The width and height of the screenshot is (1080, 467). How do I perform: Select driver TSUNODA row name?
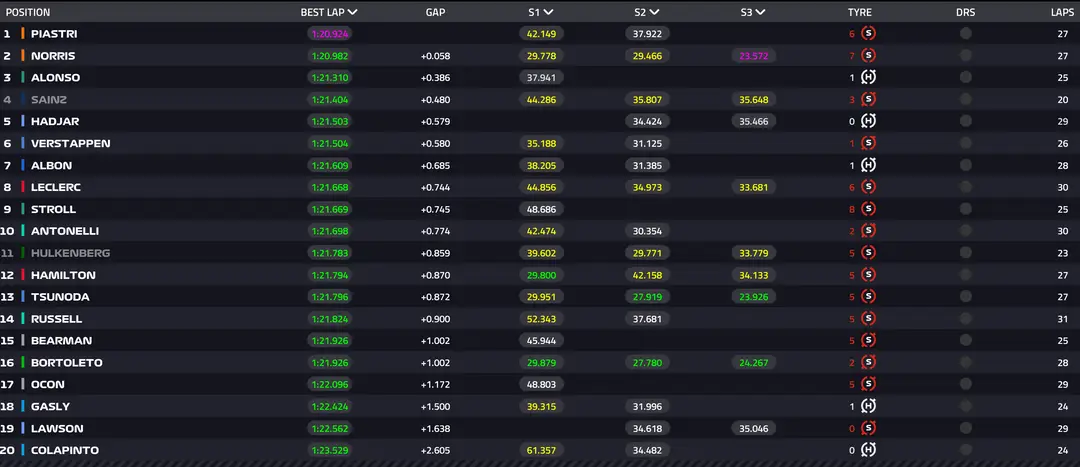(60, 297)
